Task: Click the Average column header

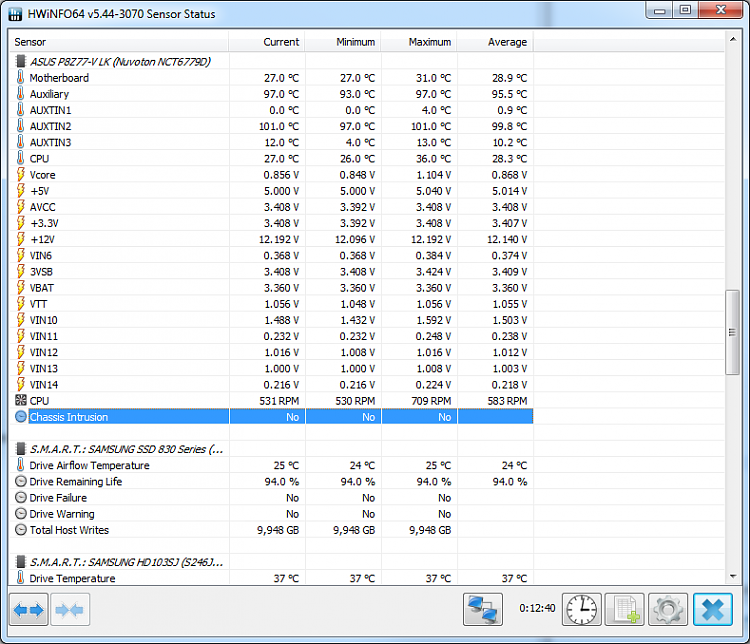Action: tap(495, 42)
